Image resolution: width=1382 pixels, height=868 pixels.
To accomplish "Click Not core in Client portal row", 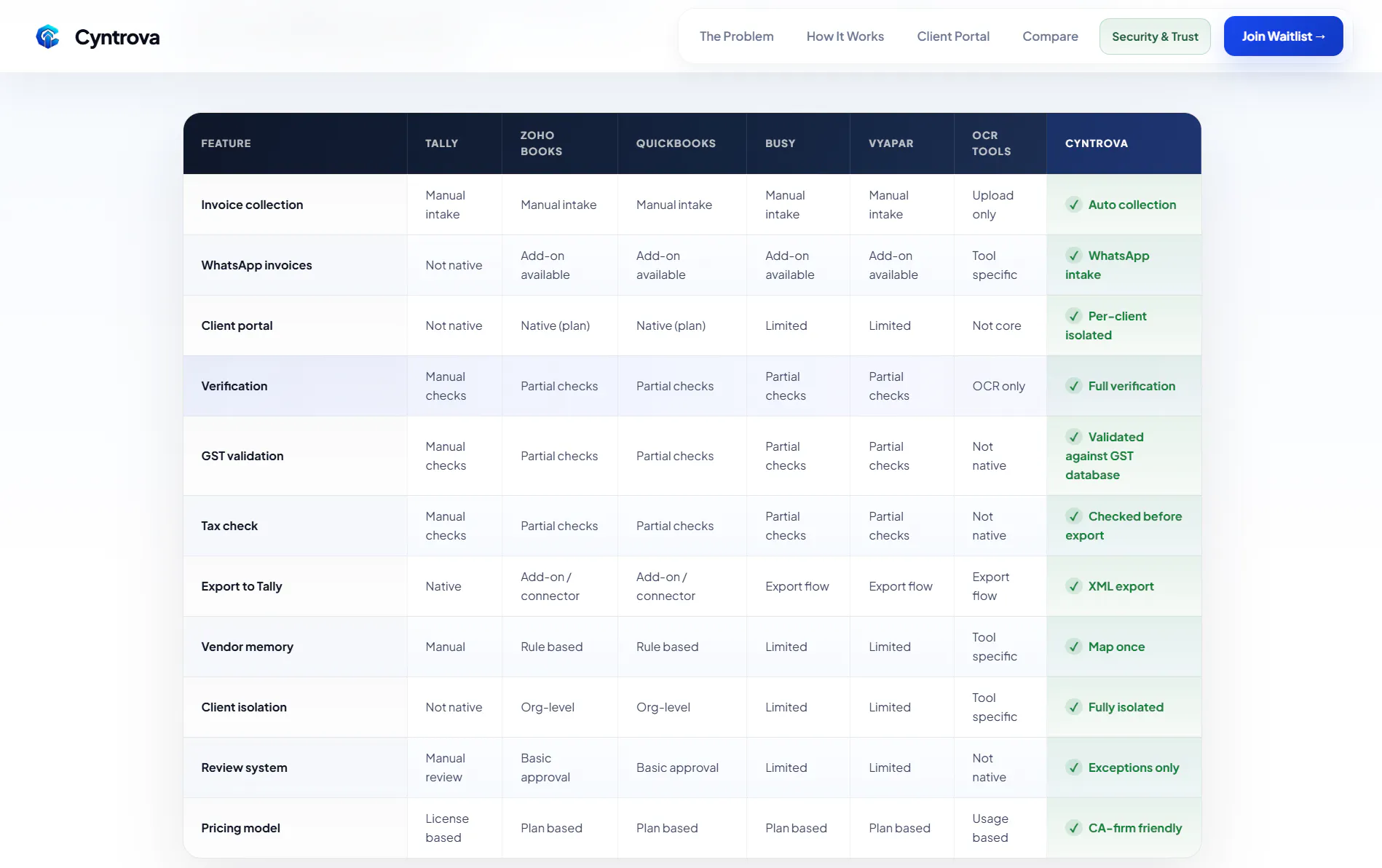I will pos(996,325).
